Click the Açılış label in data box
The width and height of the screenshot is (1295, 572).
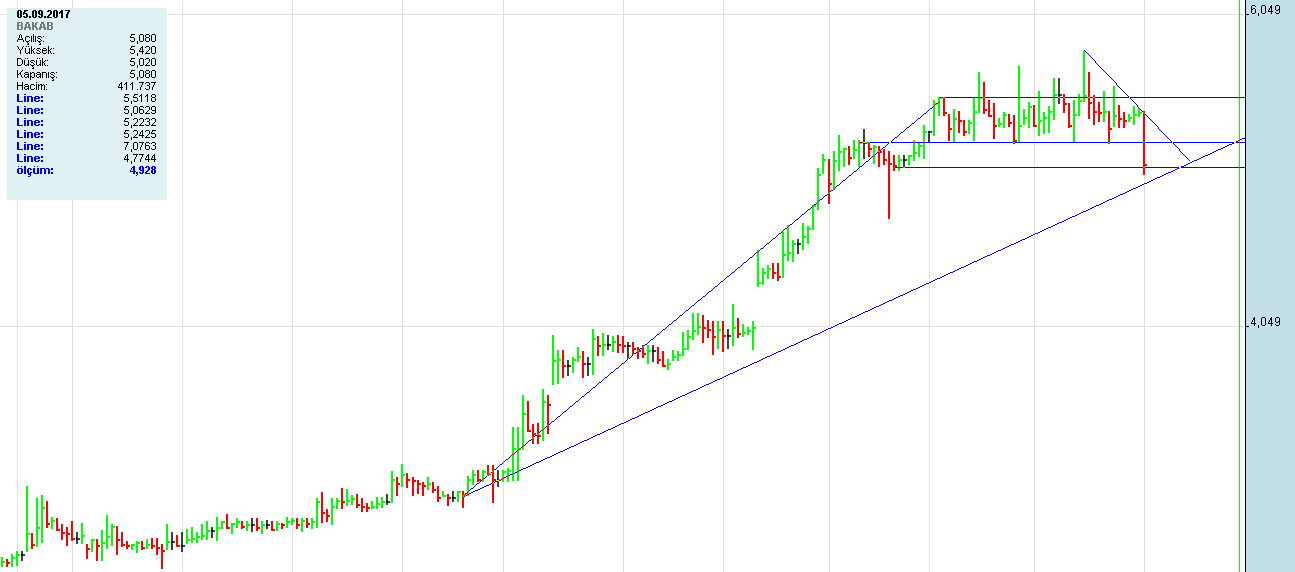[31, 38]
